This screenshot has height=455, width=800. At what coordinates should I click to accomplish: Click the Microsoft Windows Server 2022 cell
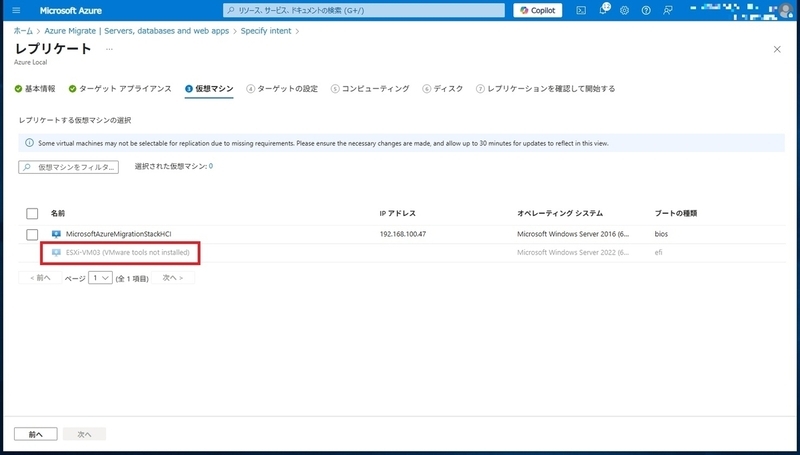coord(573,252)
